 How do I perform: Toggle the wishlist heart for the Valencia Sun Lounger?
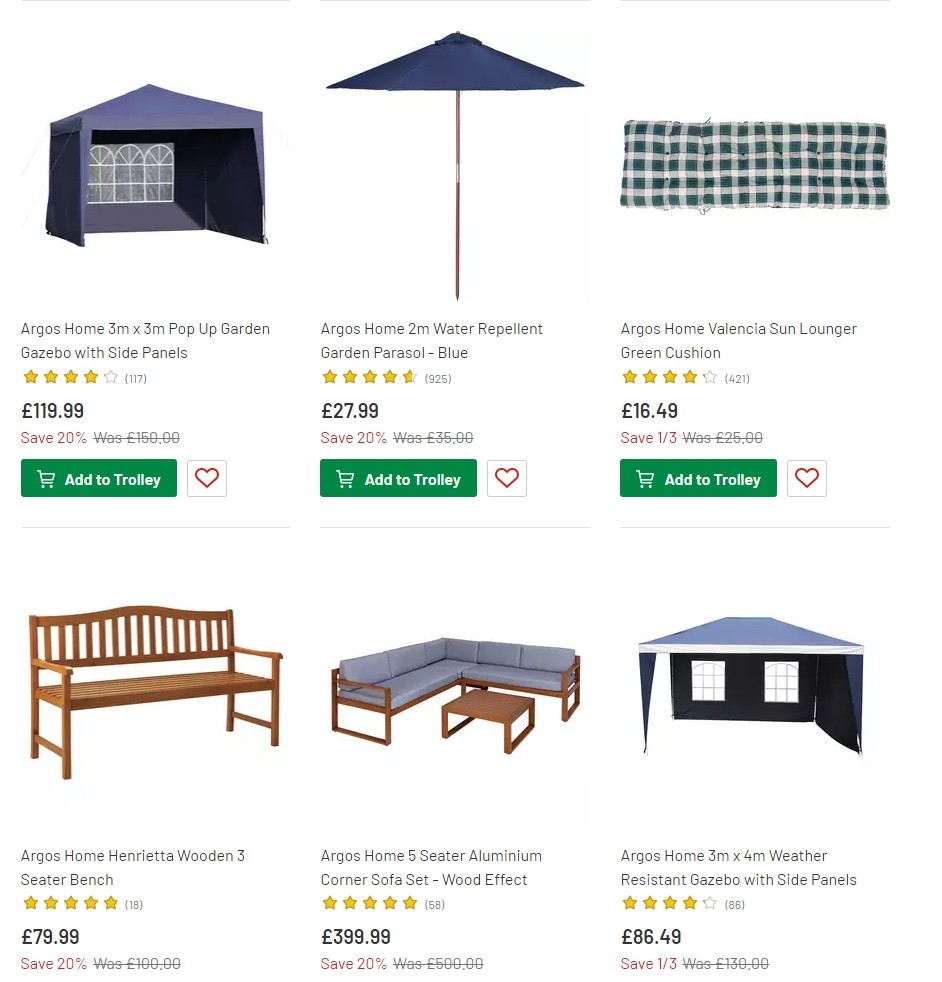(807, 478)
